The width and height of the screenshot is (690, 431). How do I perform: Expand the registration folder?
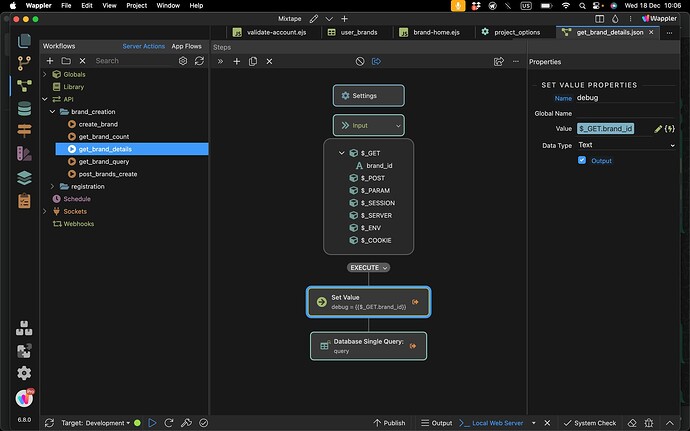52,187
